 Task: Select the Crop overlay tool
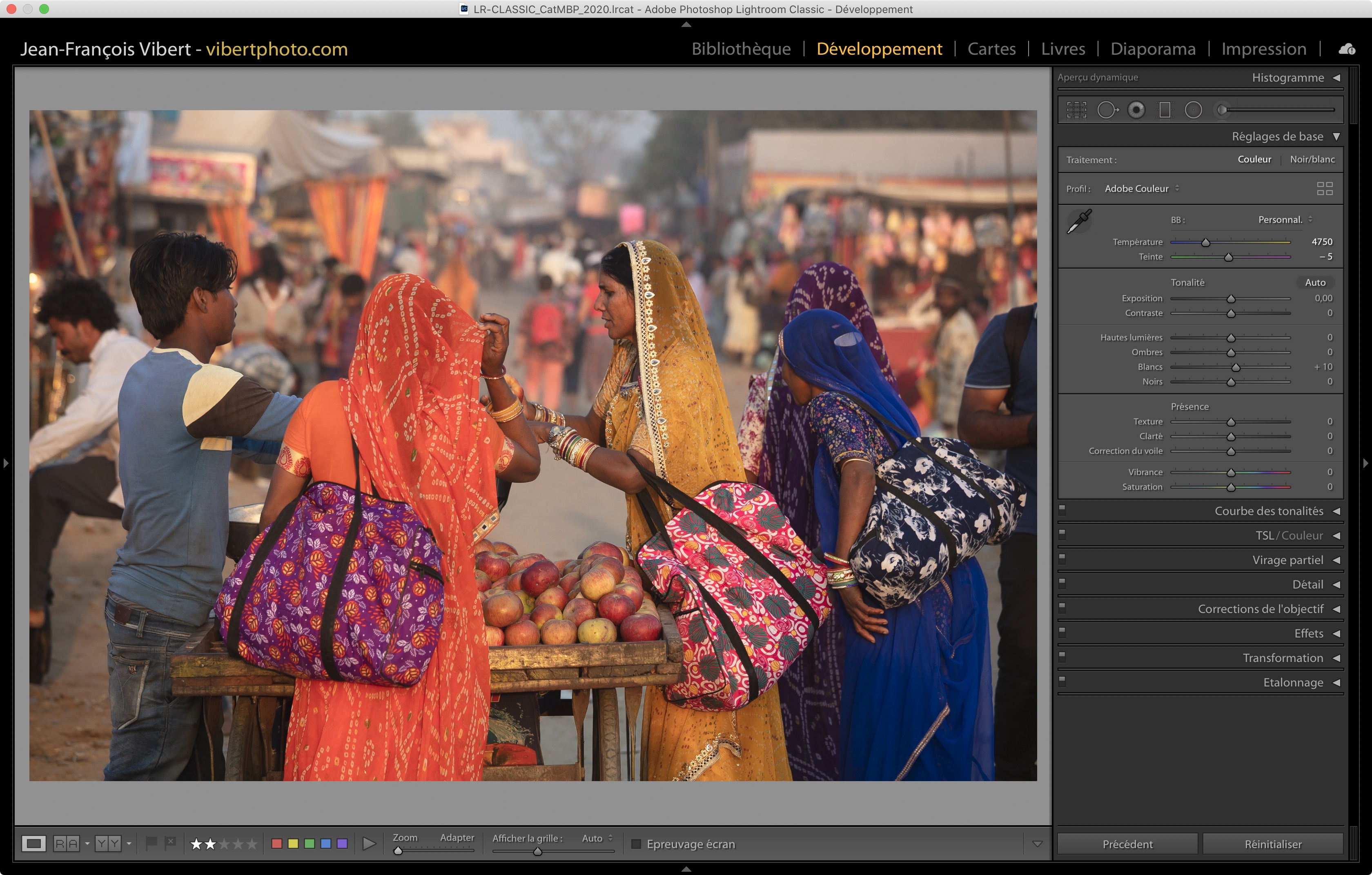pos(1076,110)
